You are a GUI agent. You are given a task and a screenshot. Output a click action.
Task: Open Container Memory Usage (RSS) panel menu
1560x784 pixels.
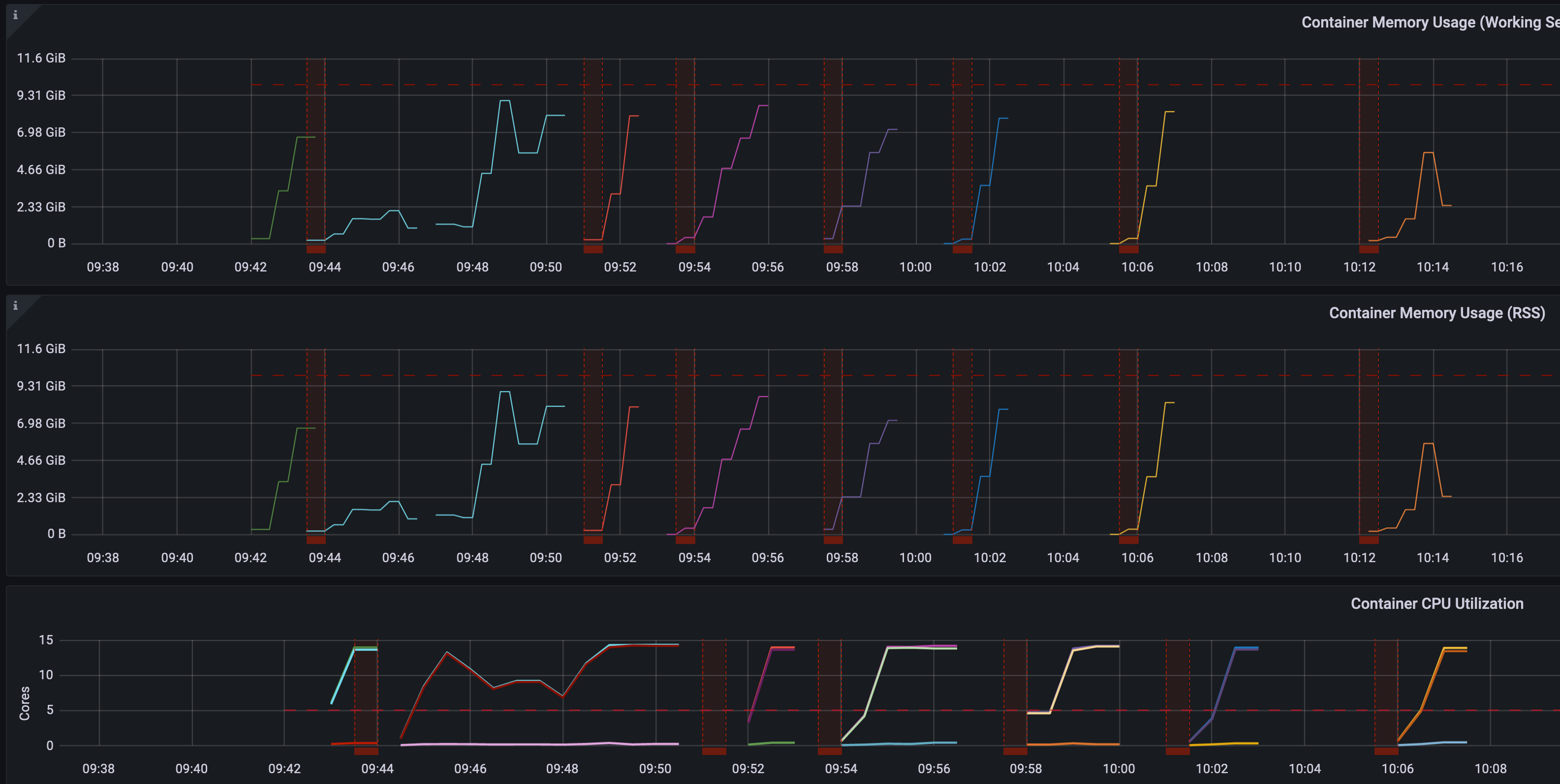click(x=1436, y=313)
